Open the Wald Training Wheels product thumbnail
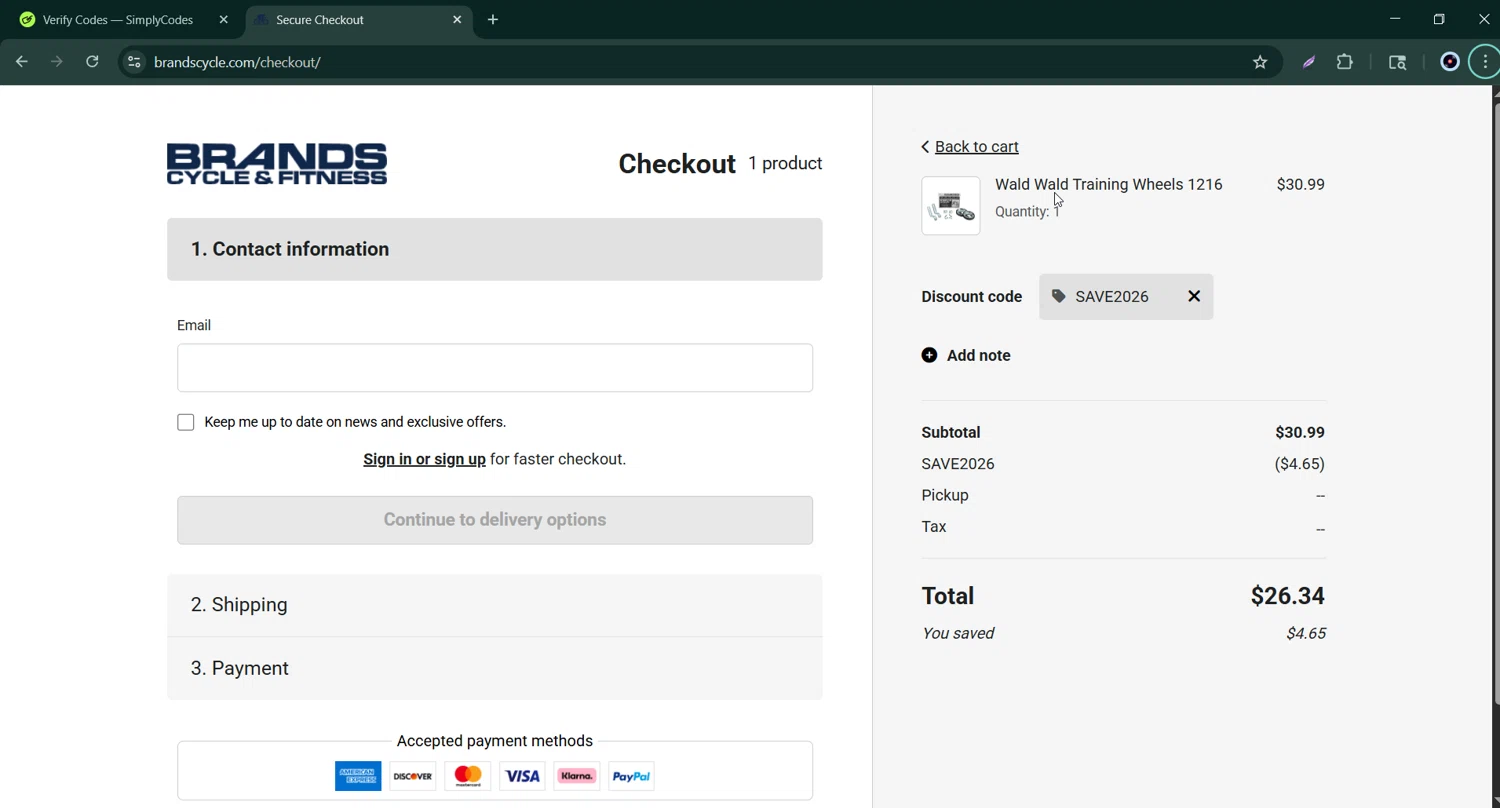This screenshot has height=808, width=1500. 951,206
